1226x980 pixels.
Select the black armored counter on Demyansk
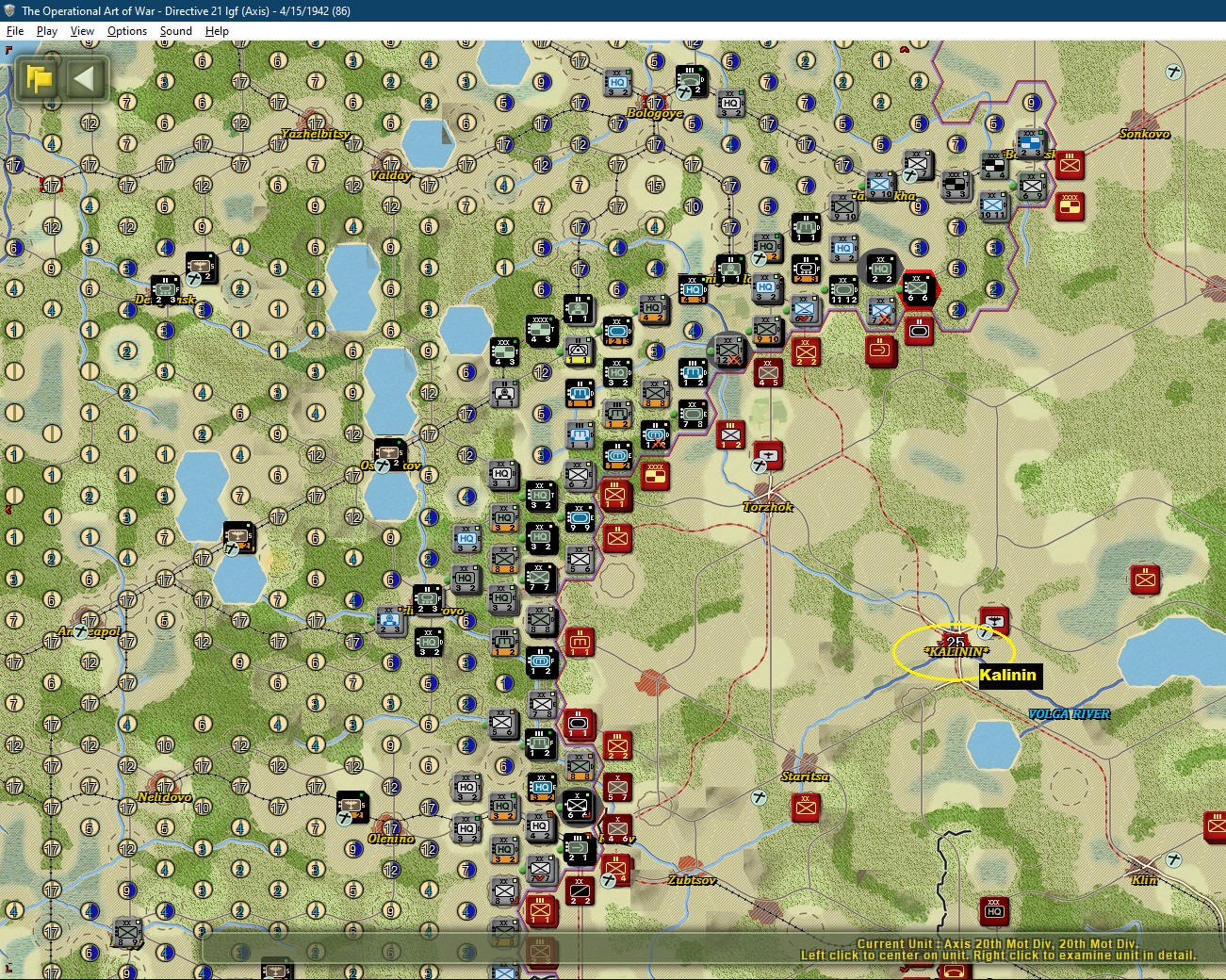coord(165,290)
